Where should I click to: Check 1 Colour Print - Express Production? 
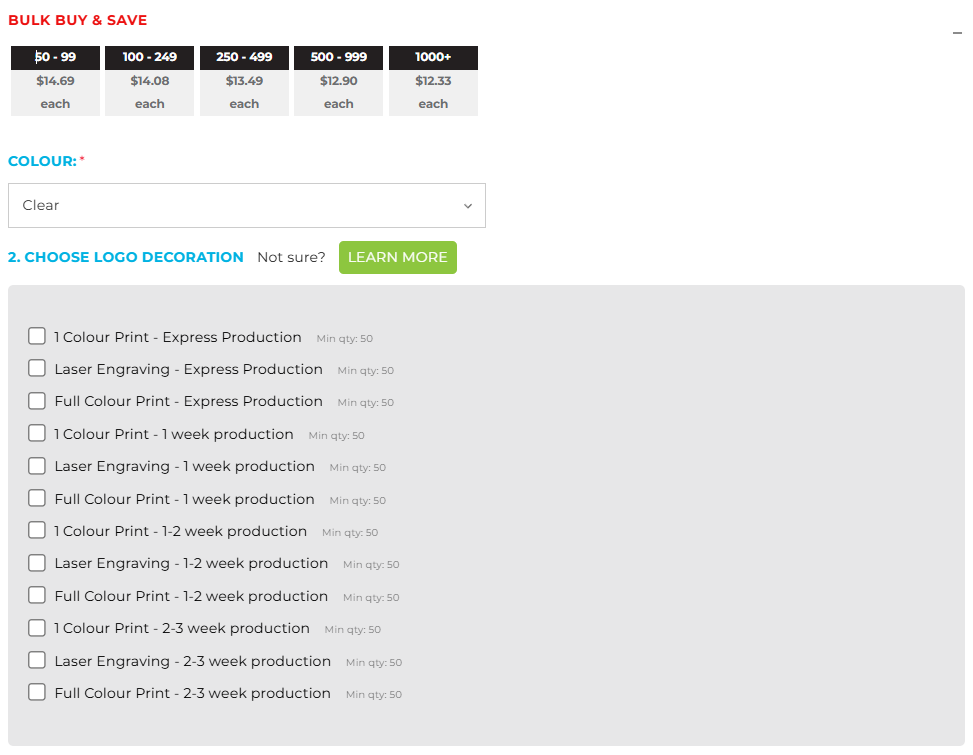coord(37,336)
